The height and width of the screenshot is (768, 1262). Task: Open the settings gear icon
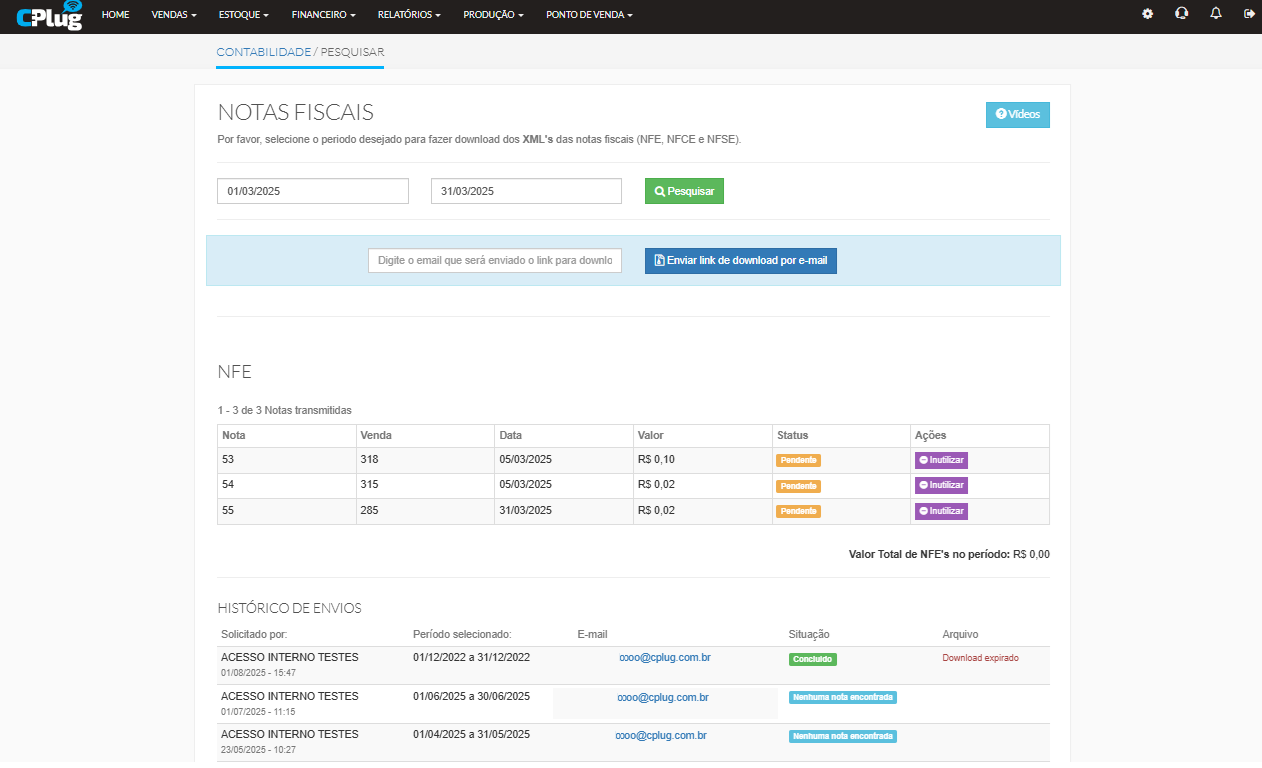point(1147,14)
